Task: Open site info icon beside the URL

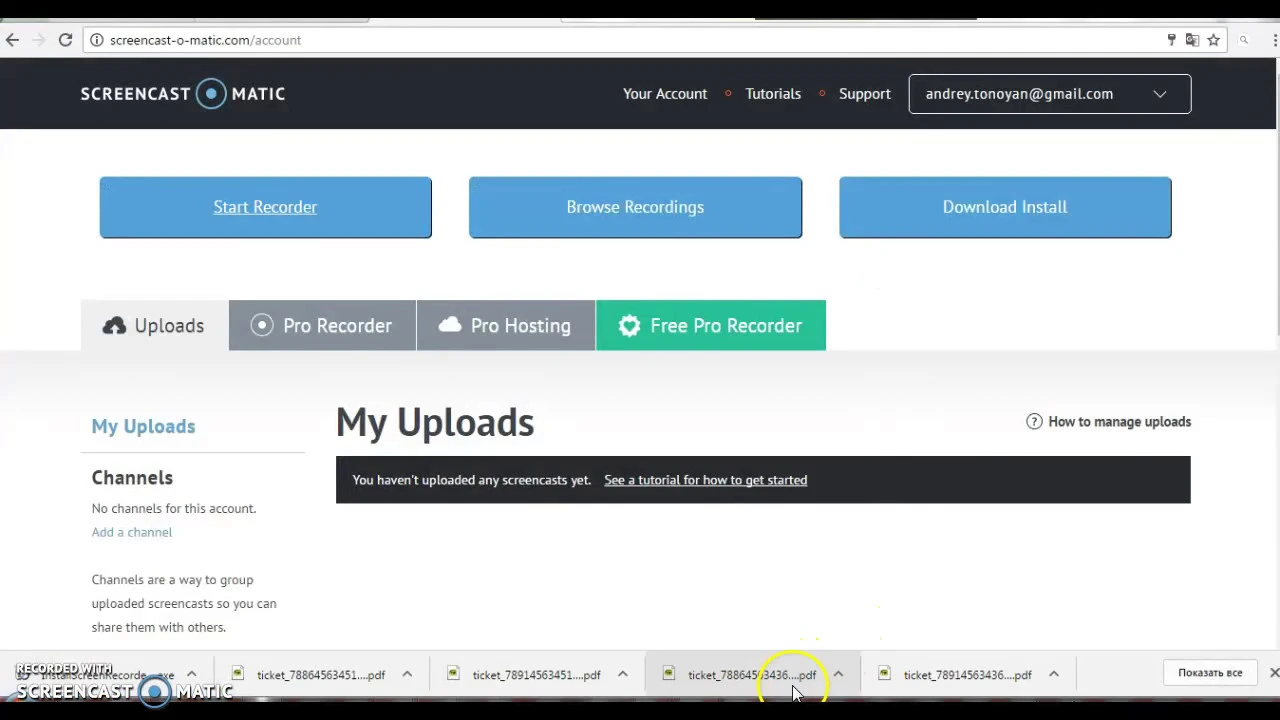Action: [97, 40]
